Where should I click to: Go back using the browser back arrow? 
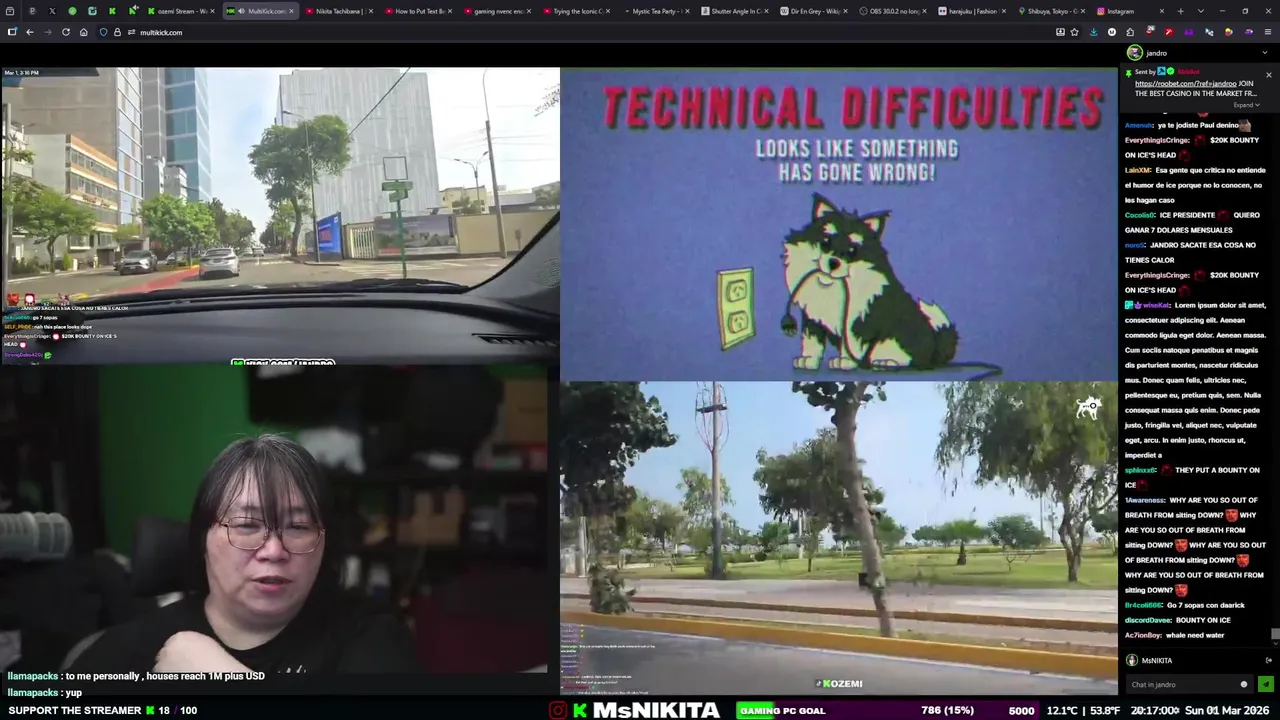[30, 32]
